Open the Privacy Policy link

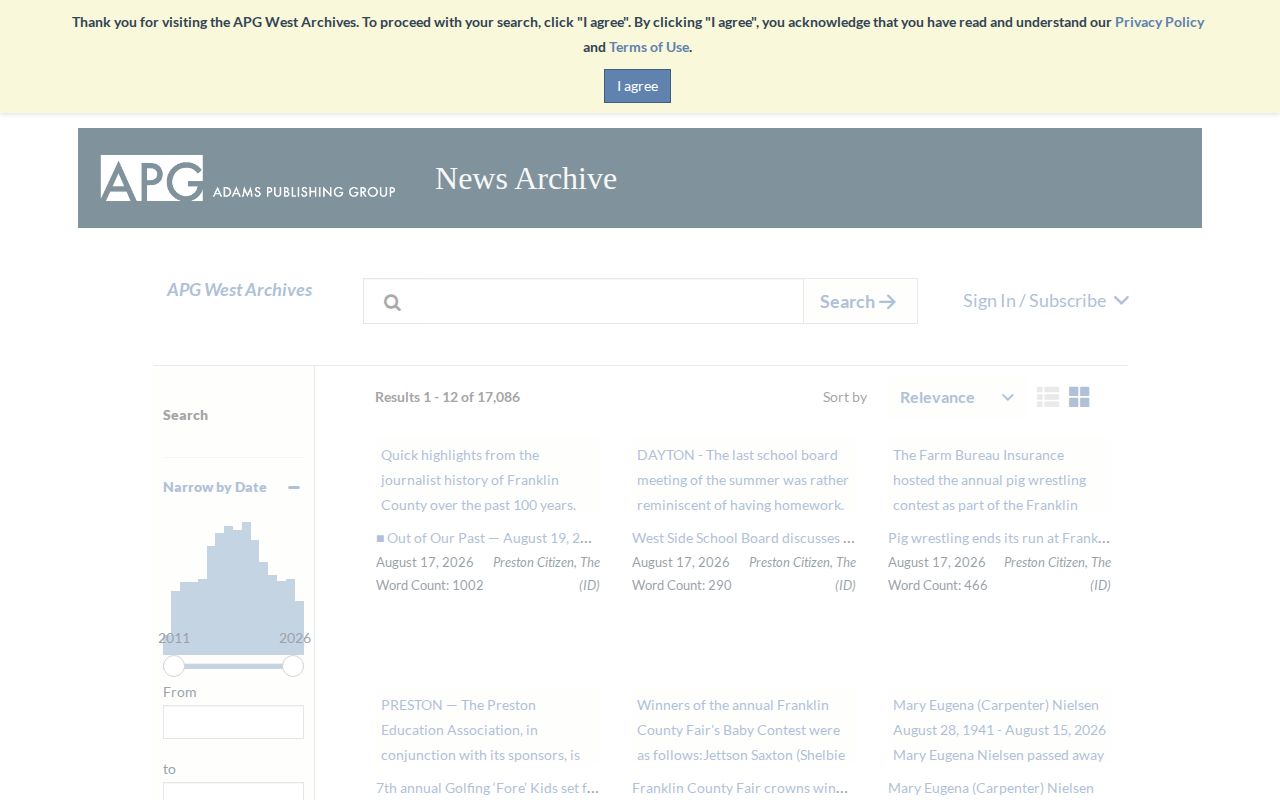pyautogui.click(x=1159, y=22)
